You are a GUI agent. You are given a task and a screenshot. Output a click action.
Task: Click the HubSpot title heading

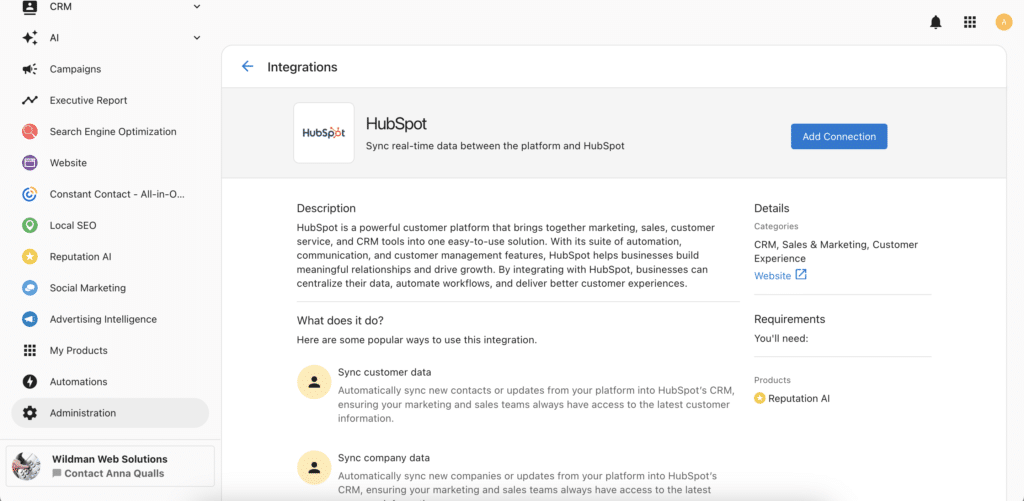click(x=396, y=124)
